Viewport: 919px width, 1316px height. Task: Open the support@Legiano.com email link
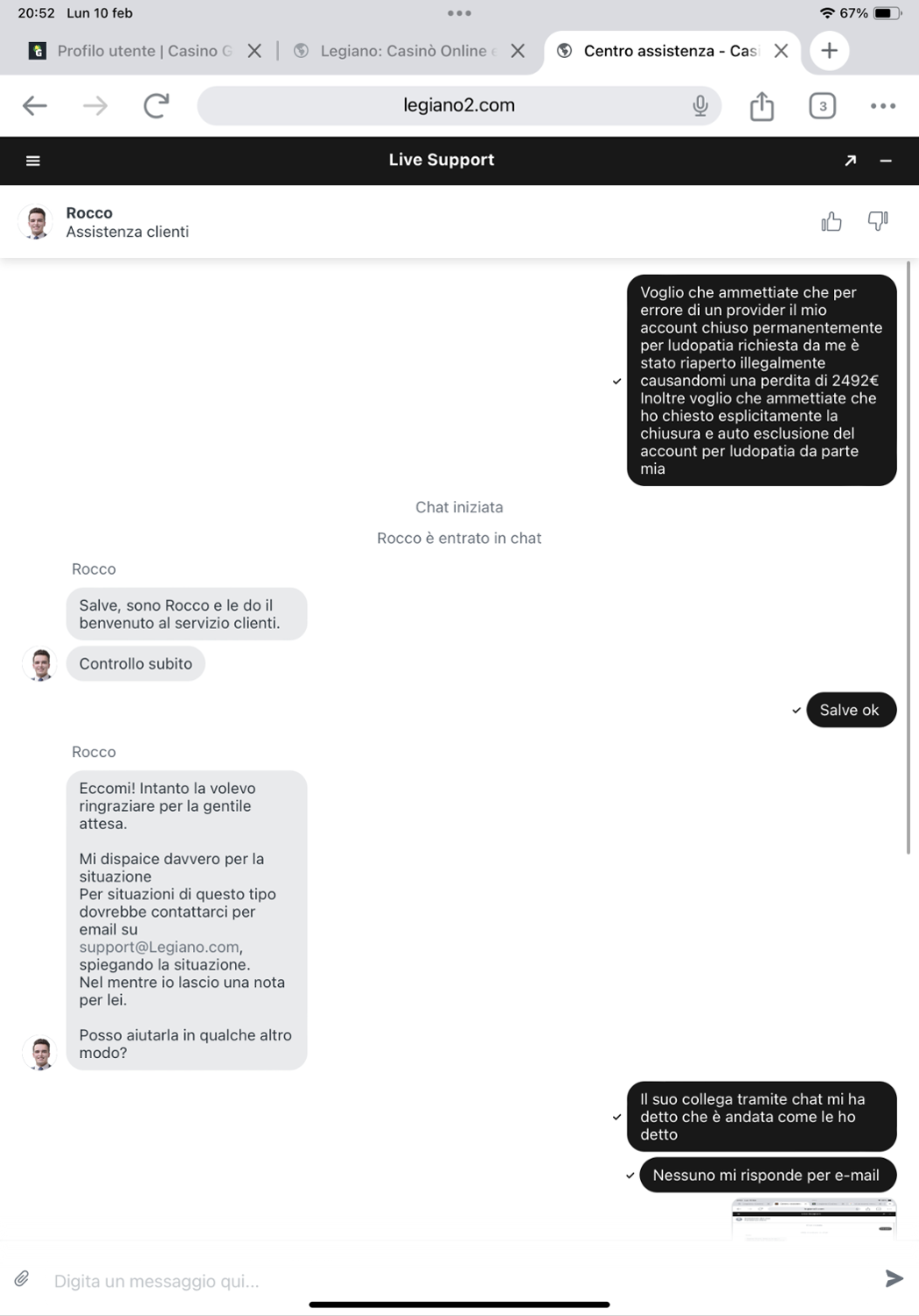coord(159,947)
